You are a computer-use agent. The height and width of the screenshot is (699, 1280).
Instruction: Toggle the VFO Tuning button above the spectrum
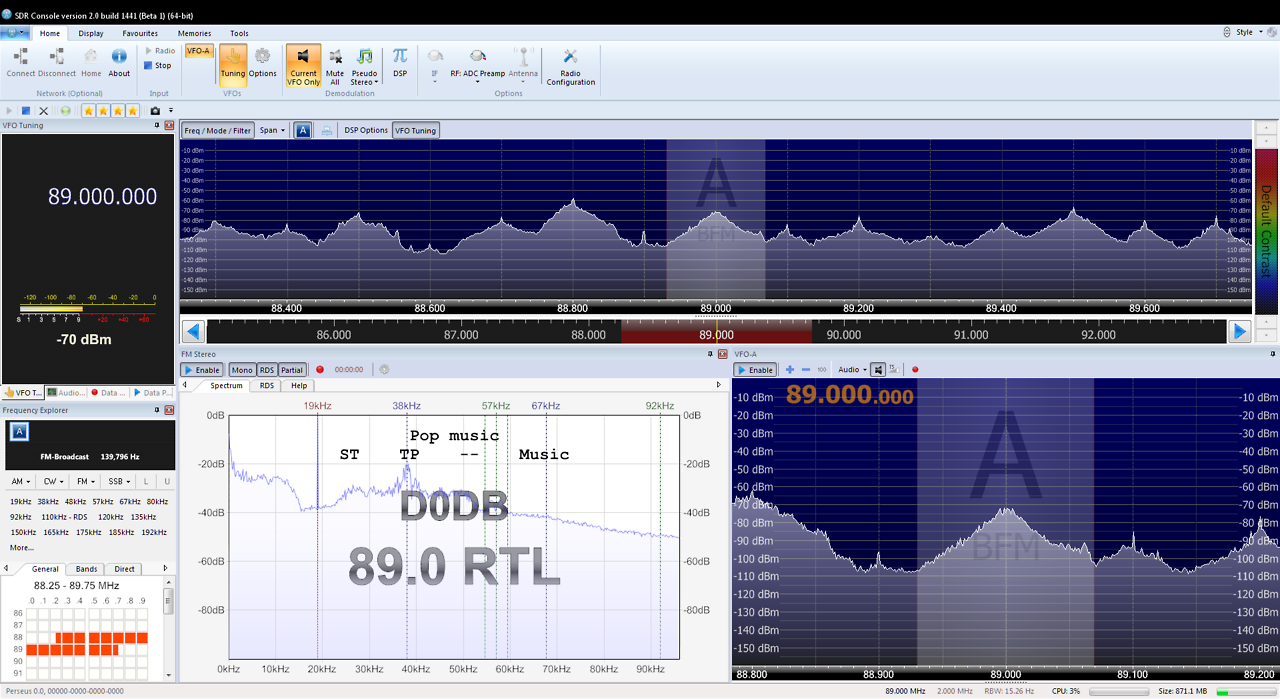415,130
